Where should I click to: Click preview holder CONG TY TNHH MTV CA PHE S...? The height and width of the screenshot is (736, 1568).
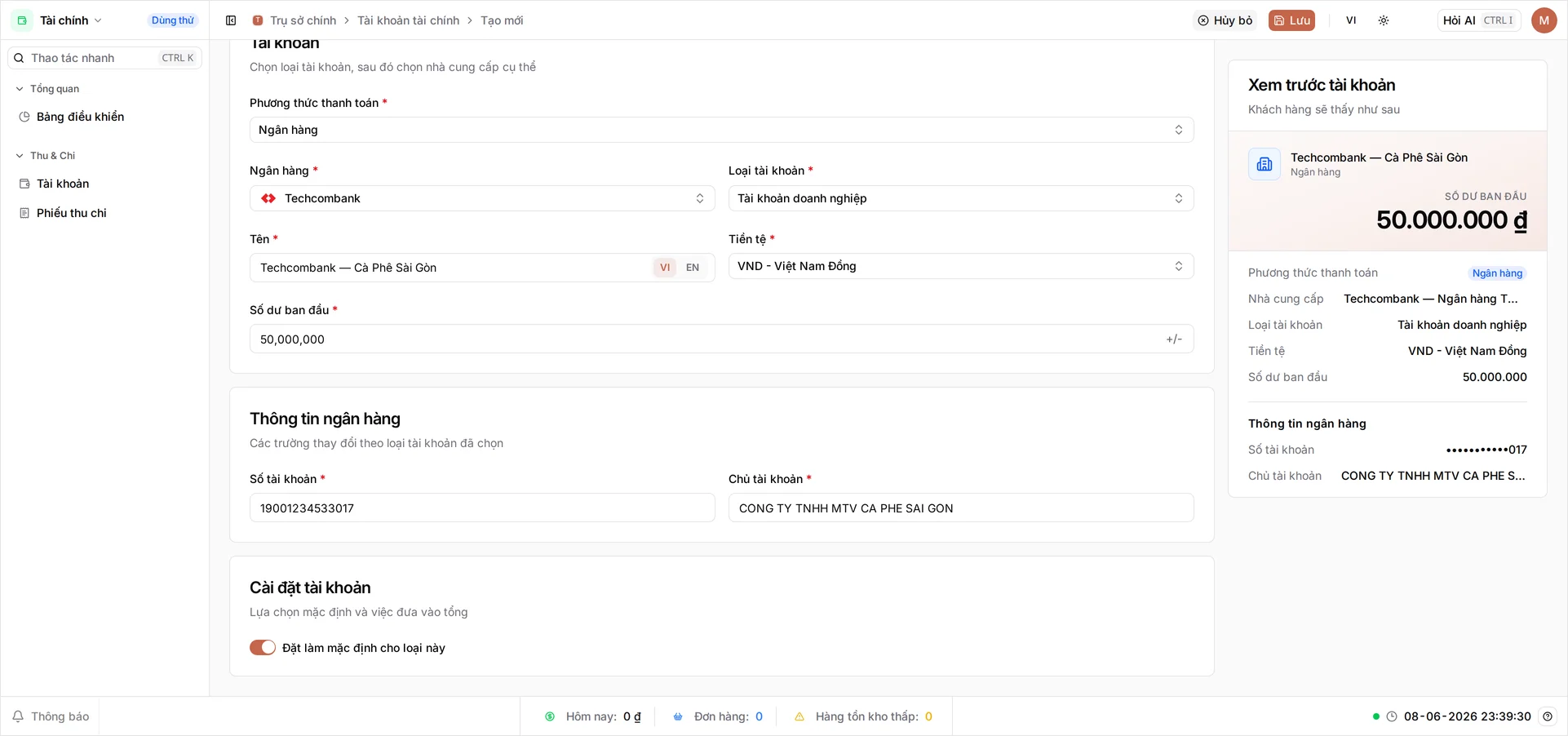[1433, 476]
